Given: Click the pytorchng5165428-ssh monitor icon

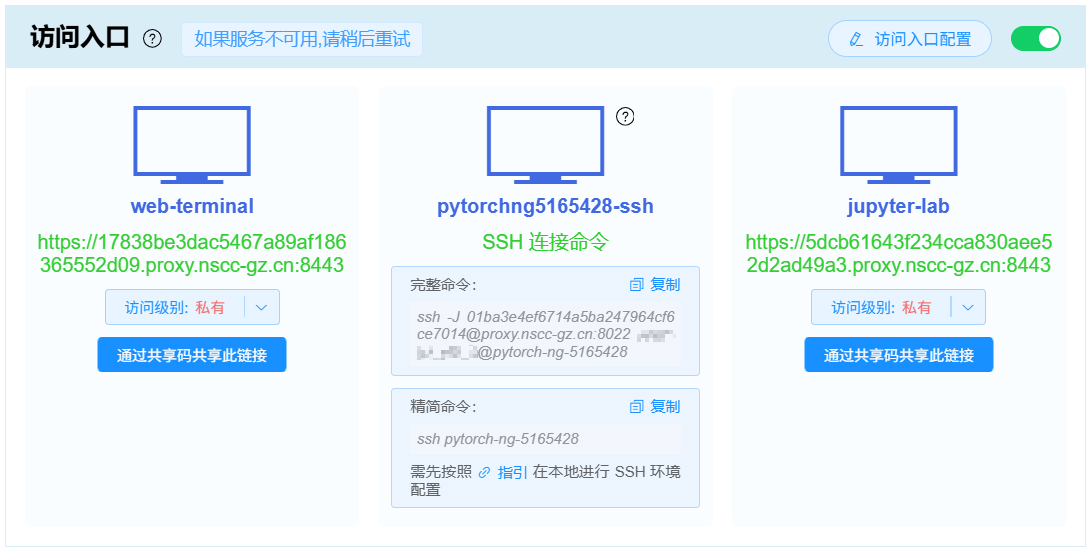Looking at the screenshot, I should [545, 145].
